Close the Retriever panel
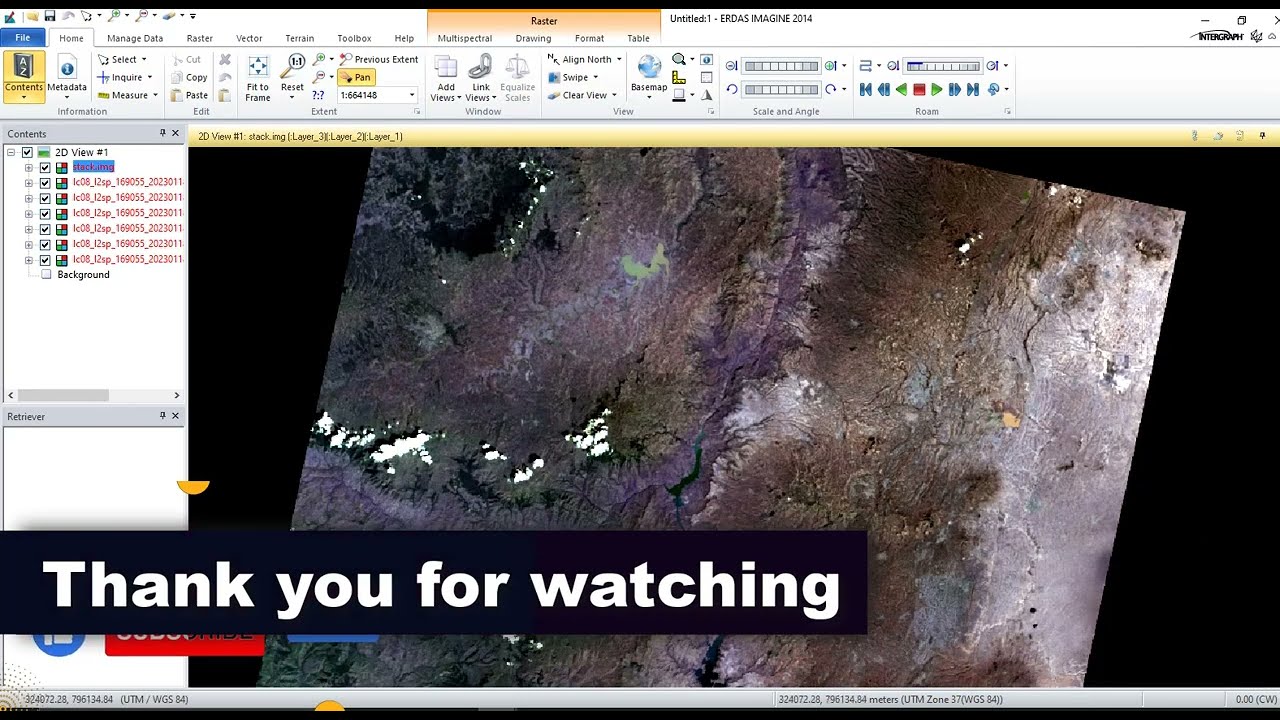This screenshot has height=720, width=1280. (x=175, y=416)
